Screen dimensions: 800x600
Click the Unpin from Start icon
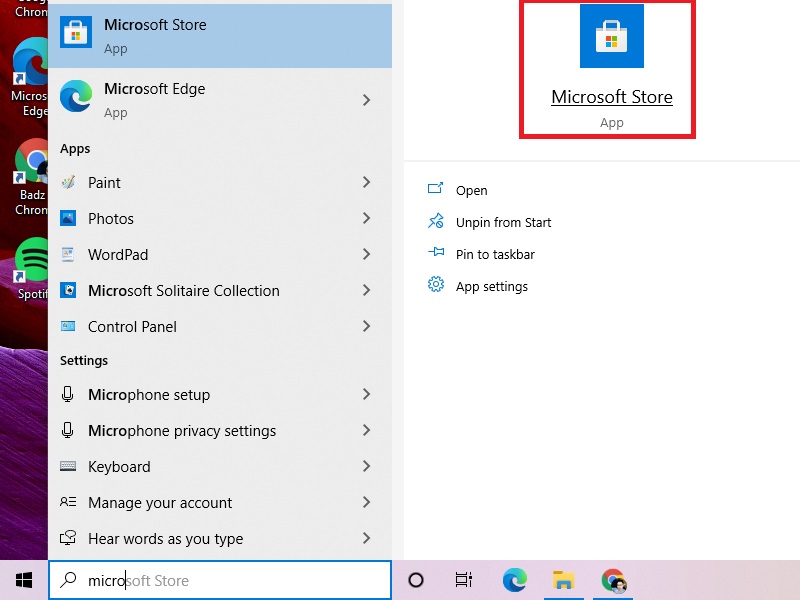pyautogui.click(x=436, y=221)
